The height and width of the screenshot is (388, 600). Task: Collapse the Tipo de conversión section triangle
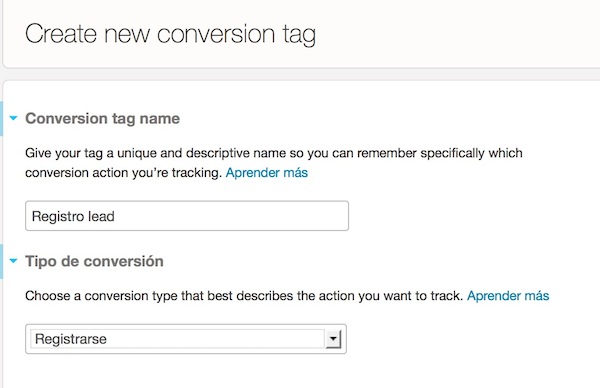(13, 261)
